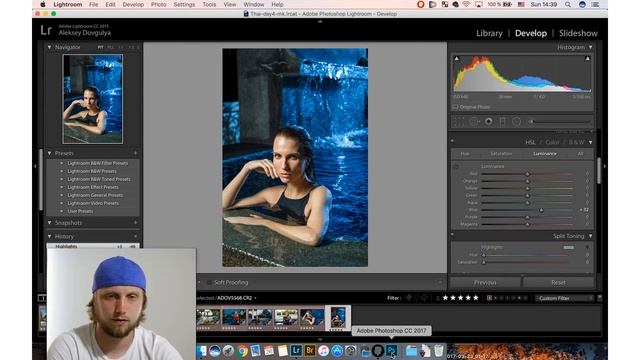
Task: Click the Luminance targeted adjustment tool
Action: point(456,167)
